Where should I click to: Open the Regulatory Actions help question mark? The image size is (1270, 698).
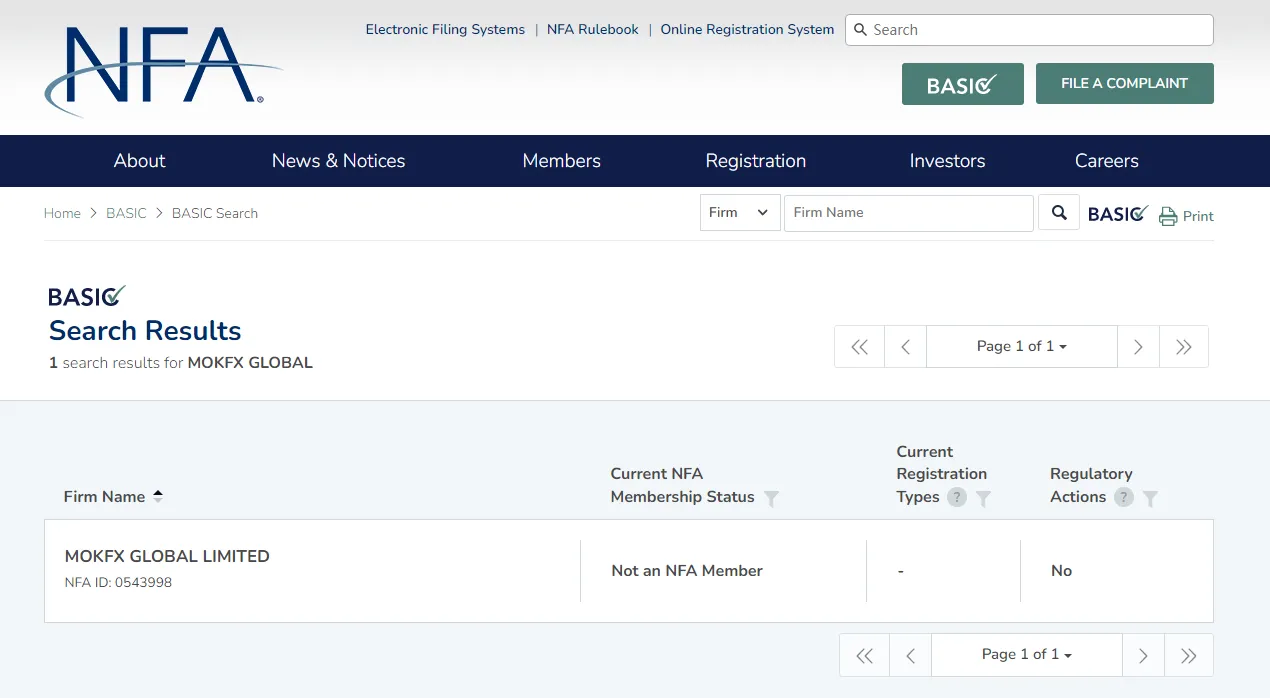(1124, 497)
